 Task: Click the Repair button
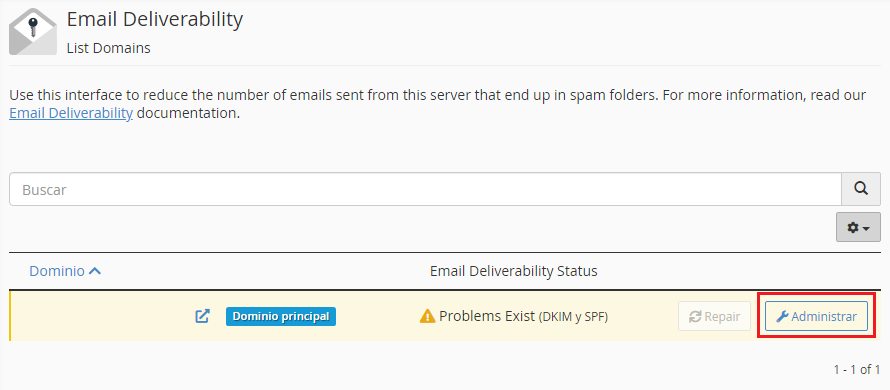tap(715, 316)
